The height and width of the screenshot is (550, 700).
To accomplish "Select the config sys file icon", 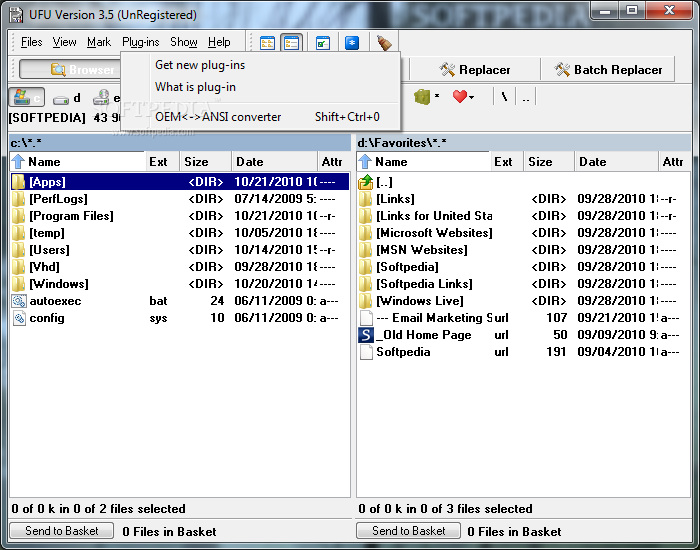I will tap(19, 318).
